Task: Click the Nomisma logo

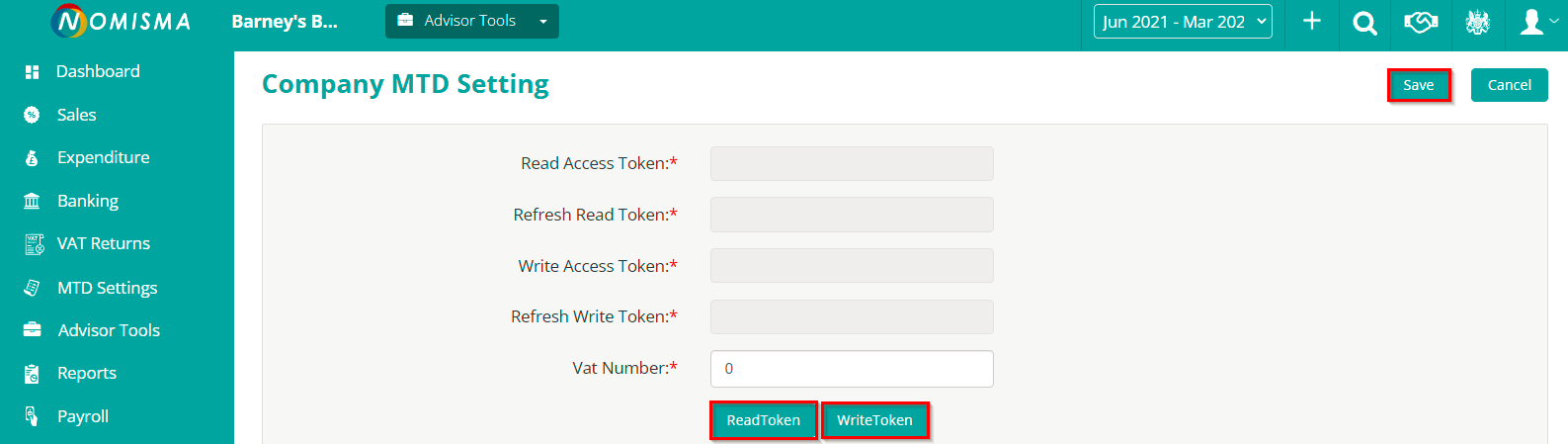Action: point(122,21)
